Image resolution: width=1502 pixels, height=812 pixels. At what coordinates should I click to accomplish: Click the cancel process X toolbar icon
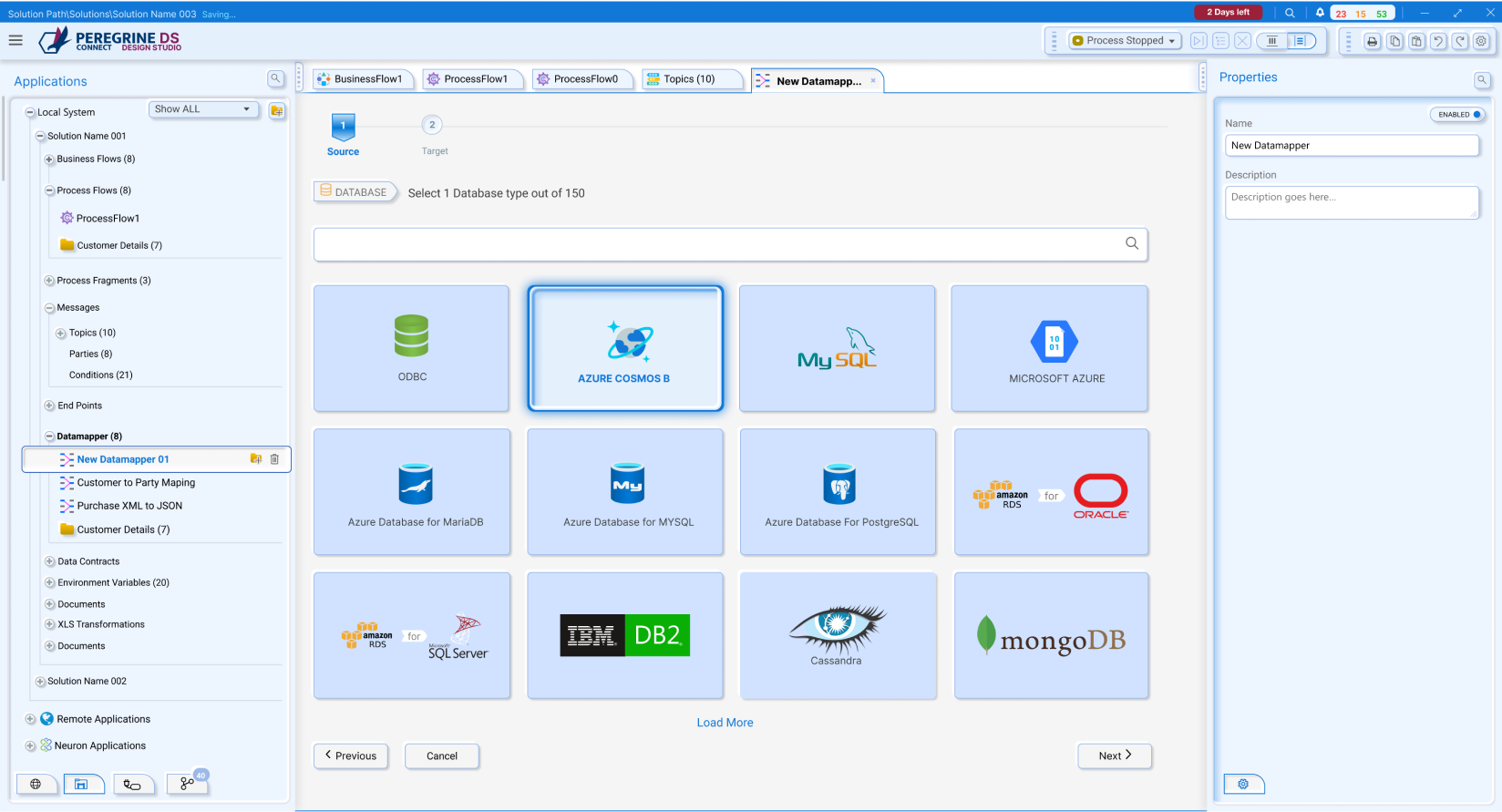point(1242,41)
